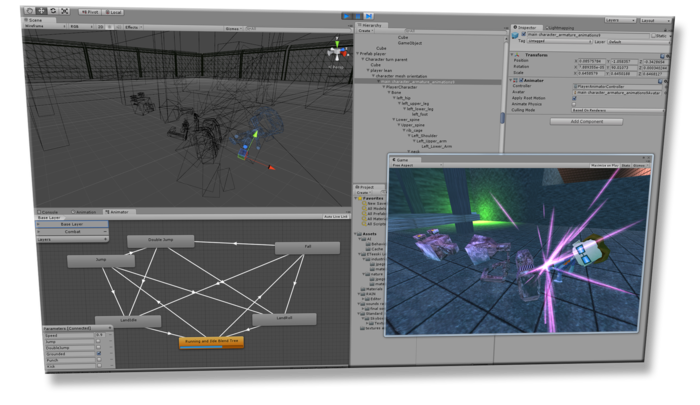Viewport: 700px width, 405px height.
Task: Open the scene Effects dropdown
Action: (x=133, y=27)
